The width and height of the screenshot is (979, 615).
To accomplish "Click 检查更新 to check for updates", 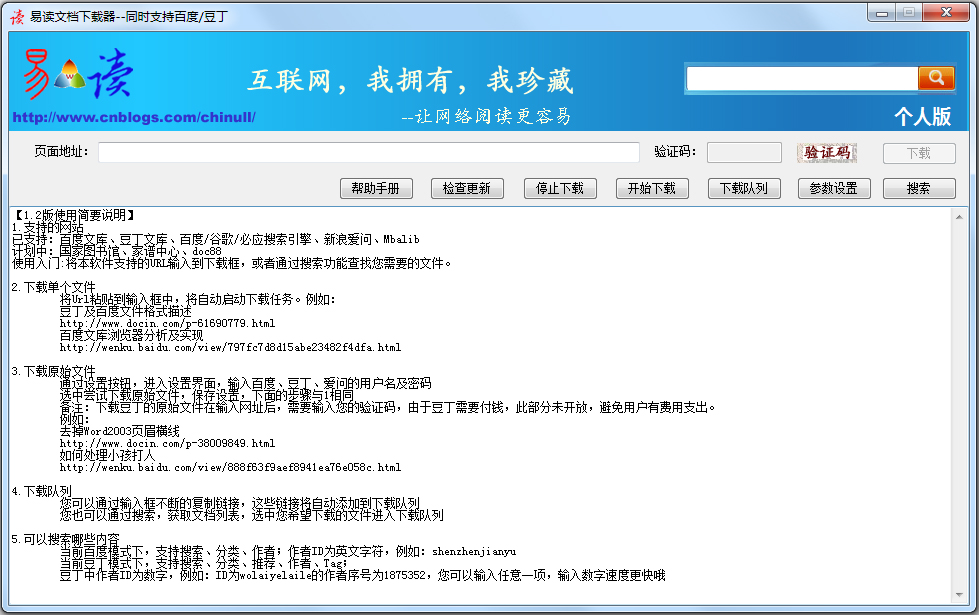I will tap(467, 188).
